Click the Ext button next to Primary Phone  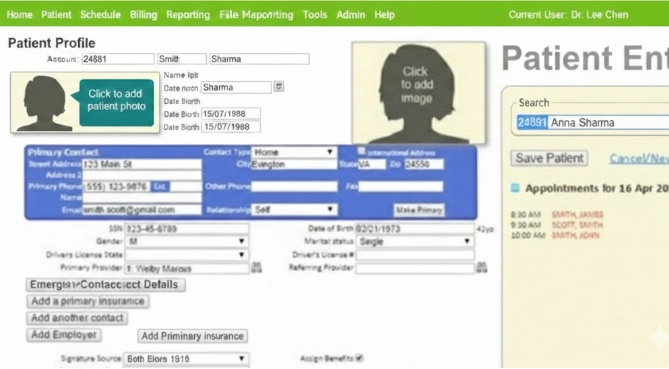coord(160,186)
